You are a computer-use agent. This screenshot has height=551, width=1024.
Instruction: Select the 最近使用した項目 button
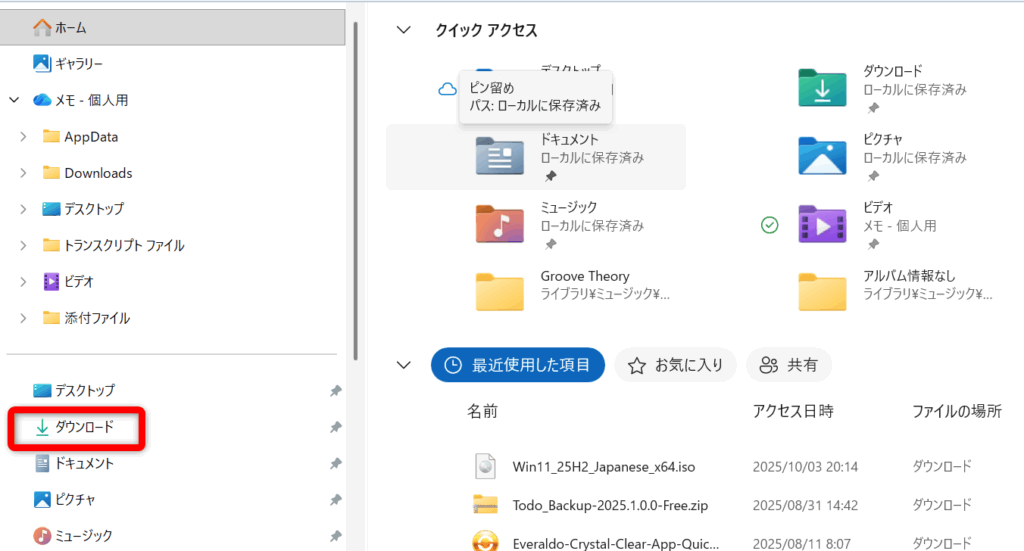pos(518,365)
